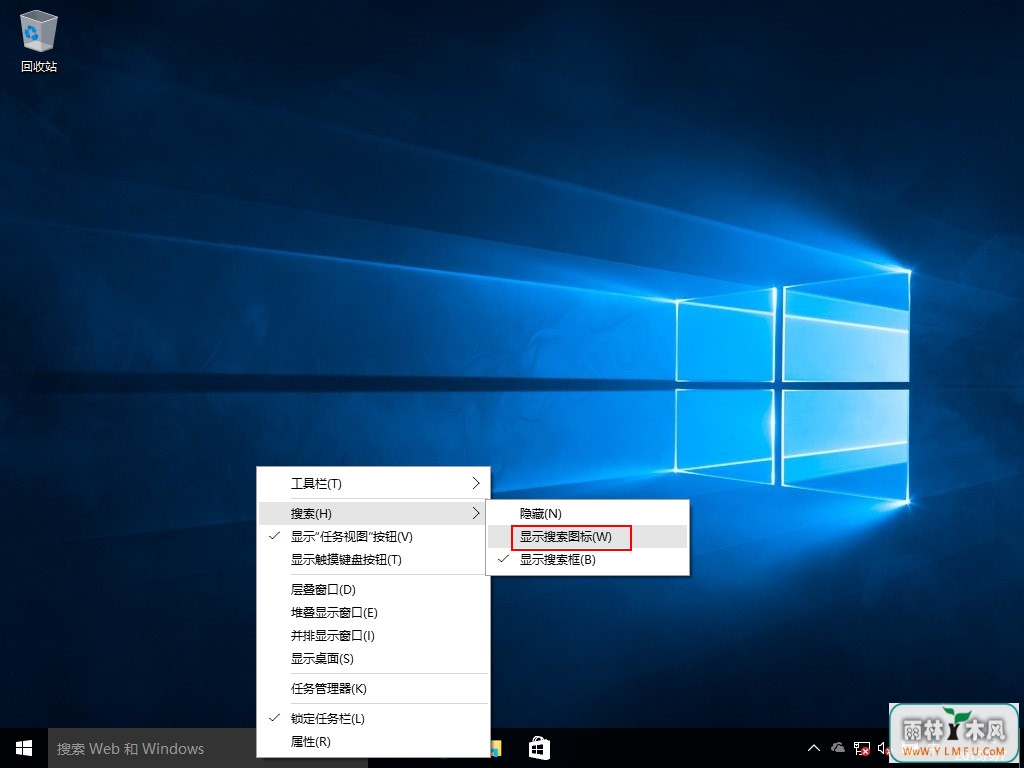The image size is (1024, 768).
Task: Open 任务管理器(K) from the menu
Action: point(374,688)
